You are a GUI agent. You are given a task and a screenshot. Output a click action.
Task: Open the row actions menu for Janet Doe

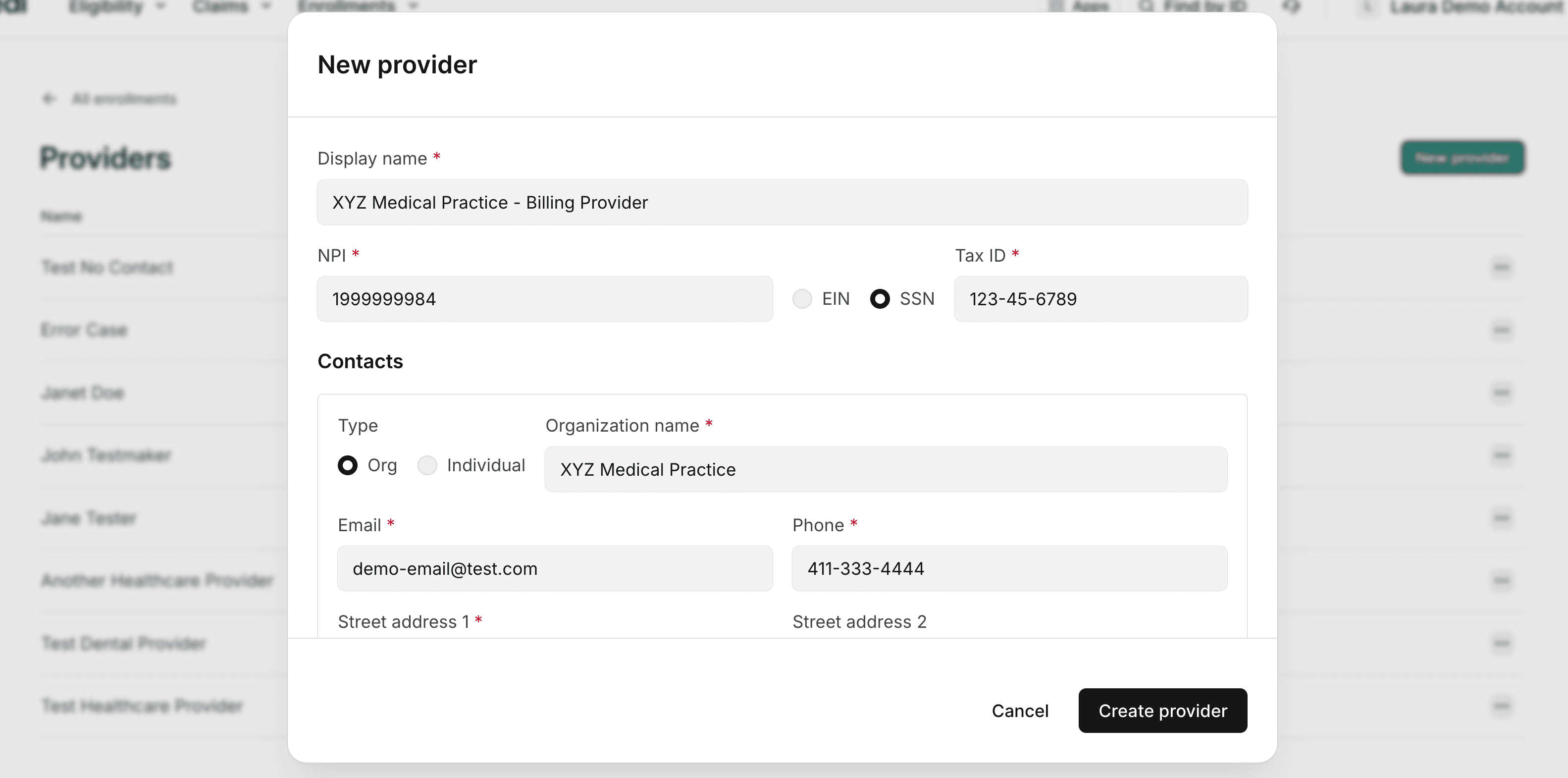pos(1502,393)
